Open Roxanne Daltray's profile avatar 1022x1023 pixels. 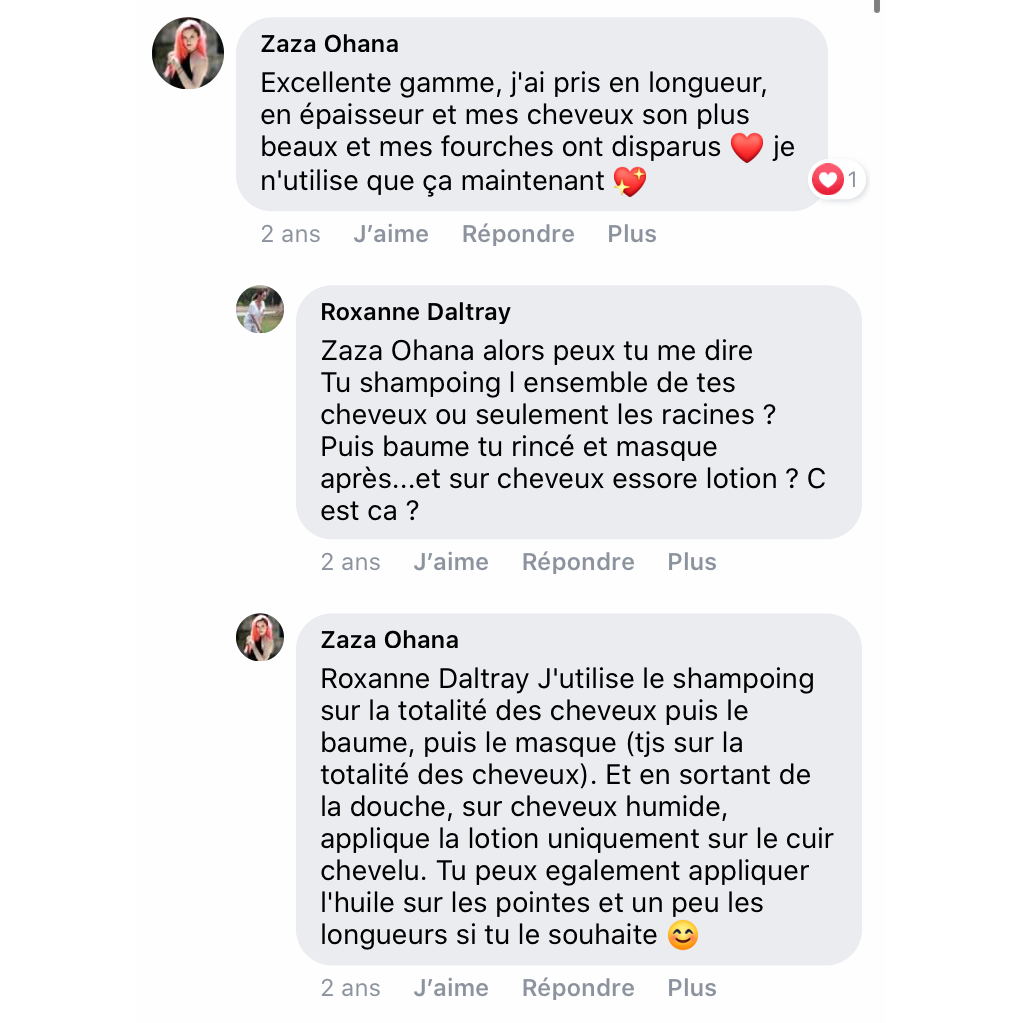tap(260, 309)
